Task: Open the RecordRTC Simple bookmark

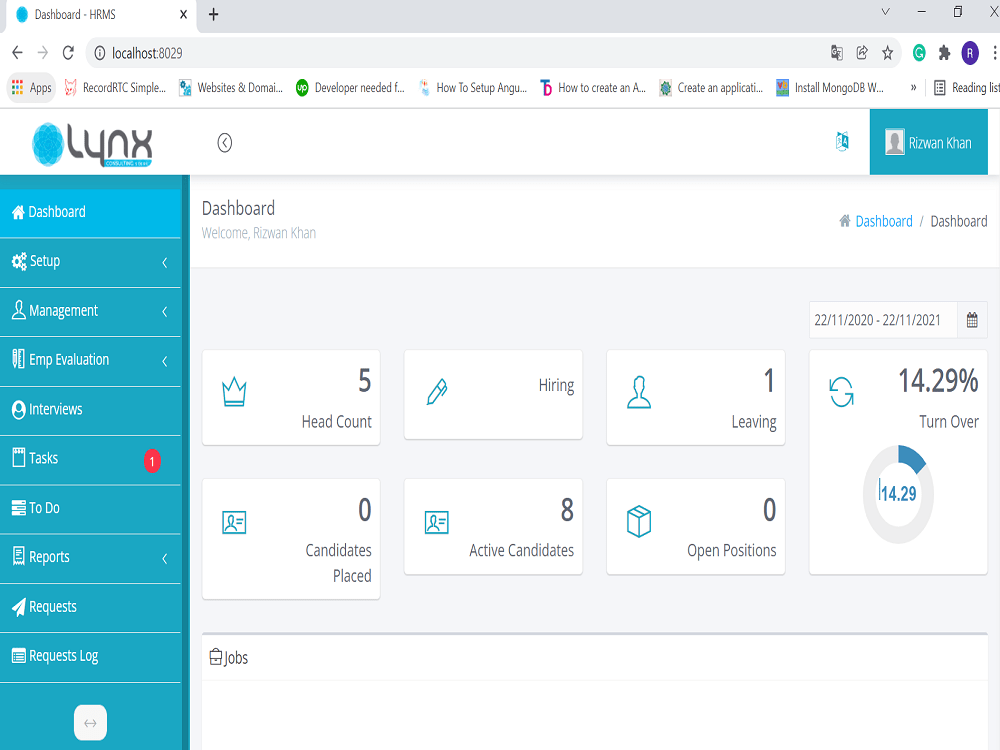Action: point(116,87)
